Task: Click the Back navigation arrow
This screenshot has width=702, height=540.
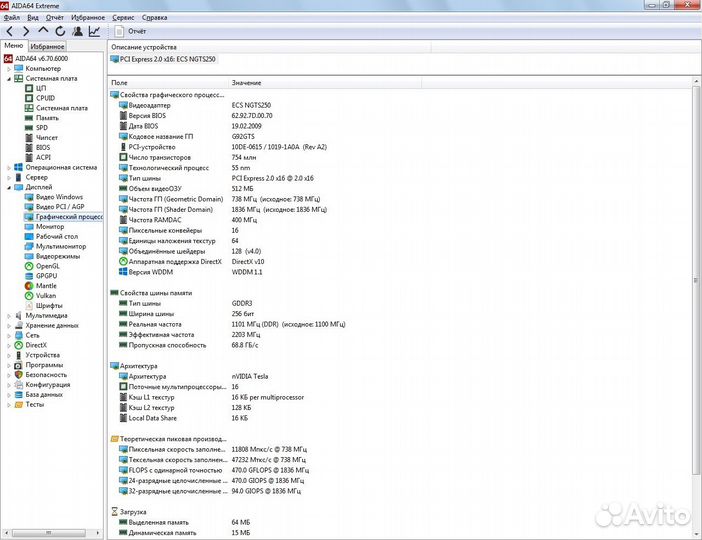Action: click(x=9, y=31)
